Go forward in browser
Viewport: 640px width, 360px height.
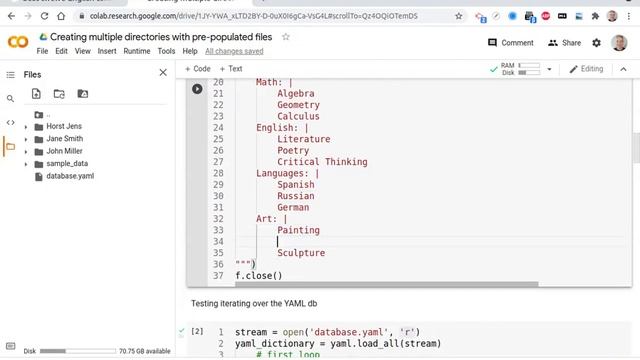tap(28, 16)
